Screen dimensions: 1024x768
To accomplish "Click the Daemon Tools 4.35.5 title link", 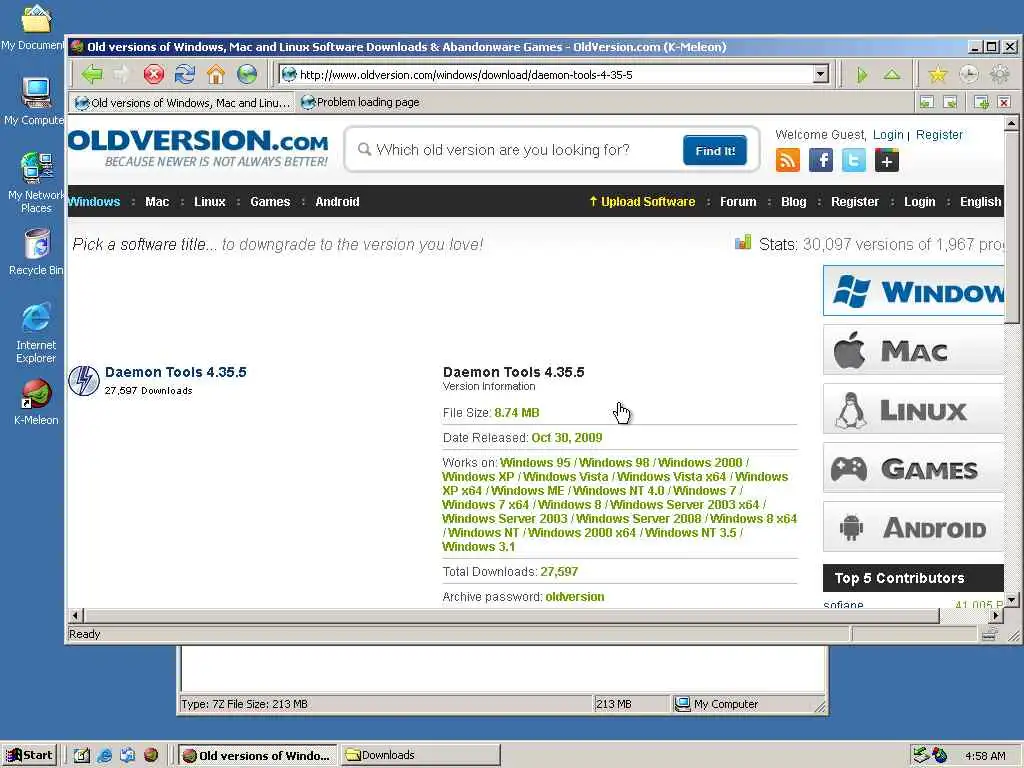I will tap(176, 372).
